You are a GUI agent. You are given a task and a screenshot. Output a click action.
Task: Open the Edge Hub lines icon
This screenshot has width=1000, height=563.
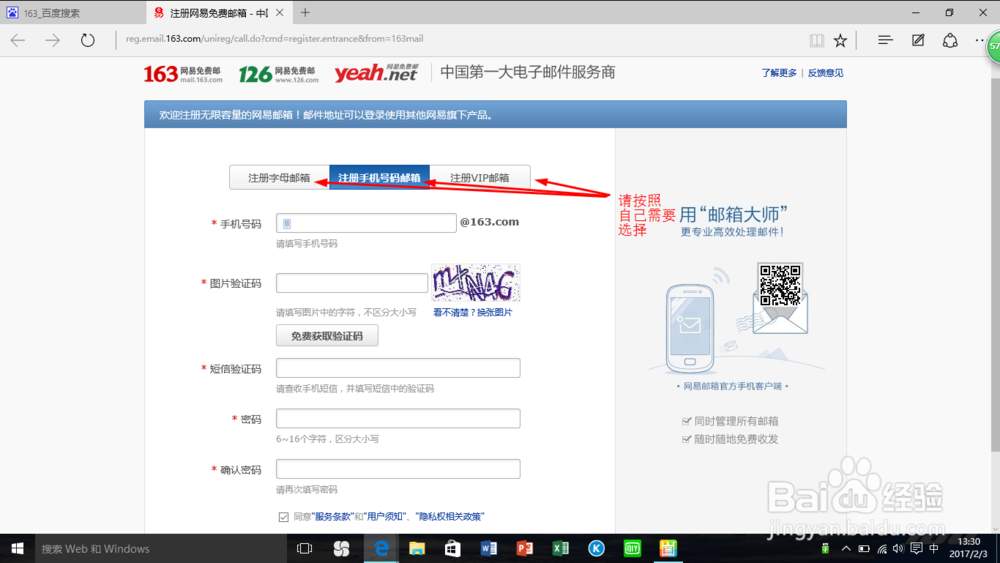pos(885,40)
